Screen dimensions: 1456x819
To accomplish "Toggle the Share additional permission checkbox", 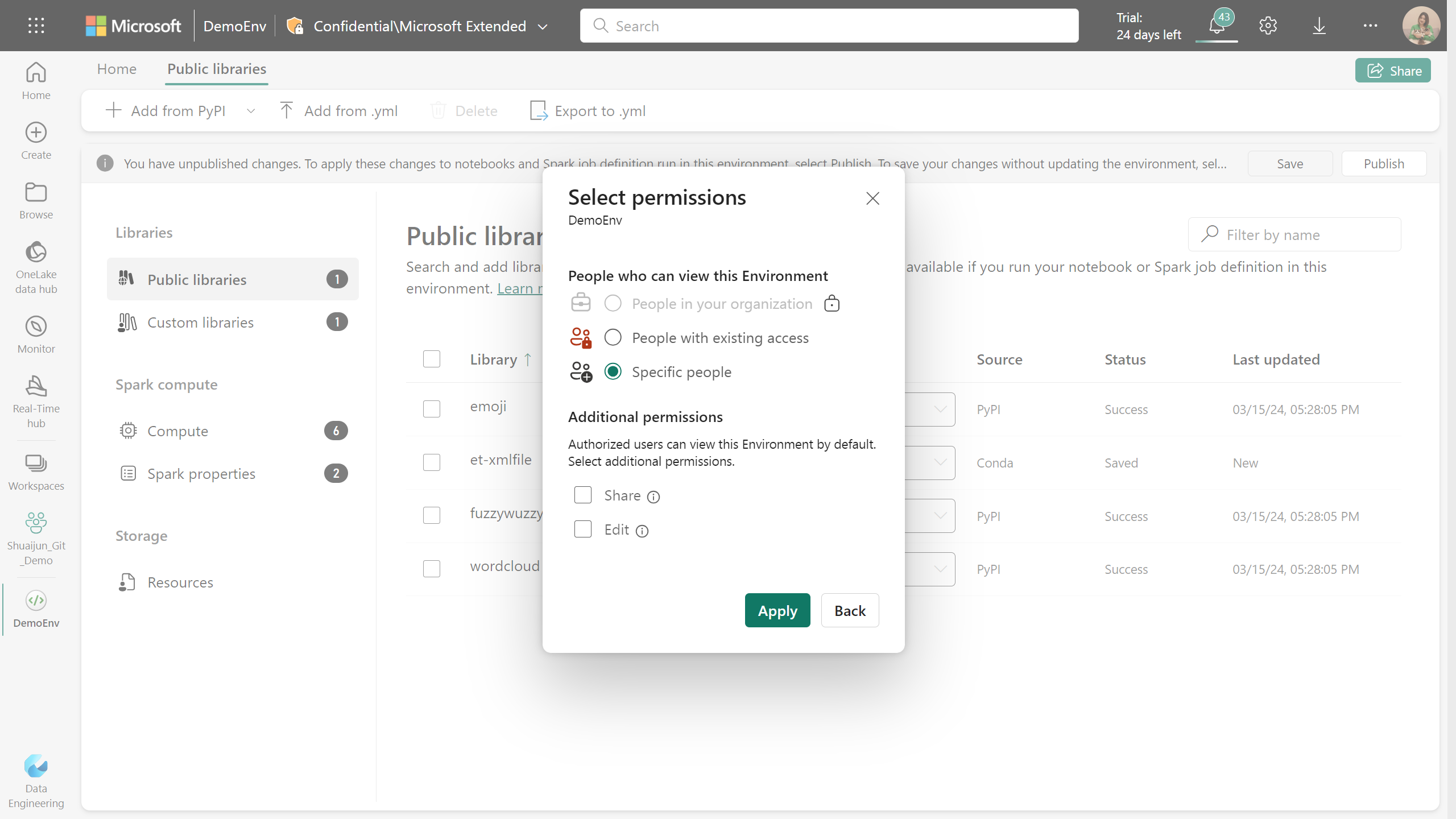I will [582, 494].
